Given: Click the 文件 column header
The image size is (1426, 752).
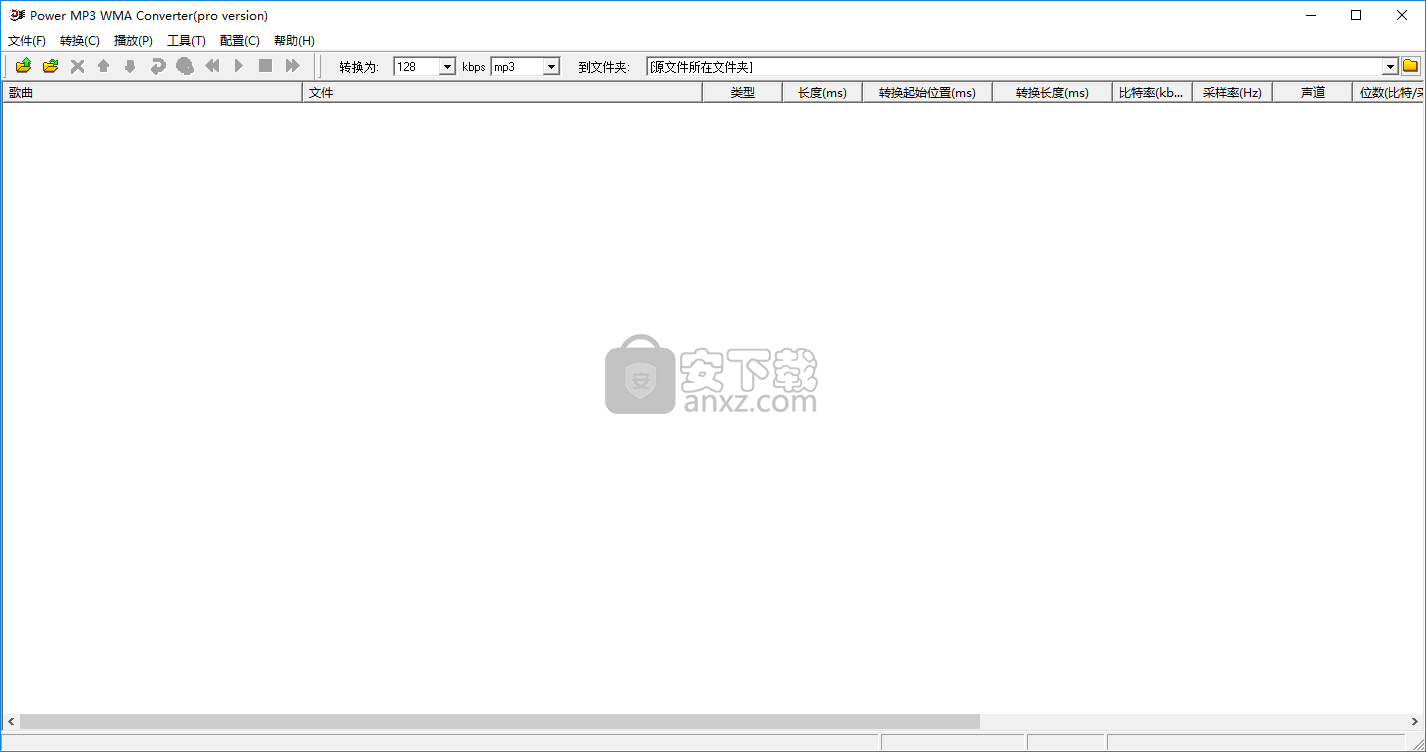Looking at the screenshot, I should 502,92.
